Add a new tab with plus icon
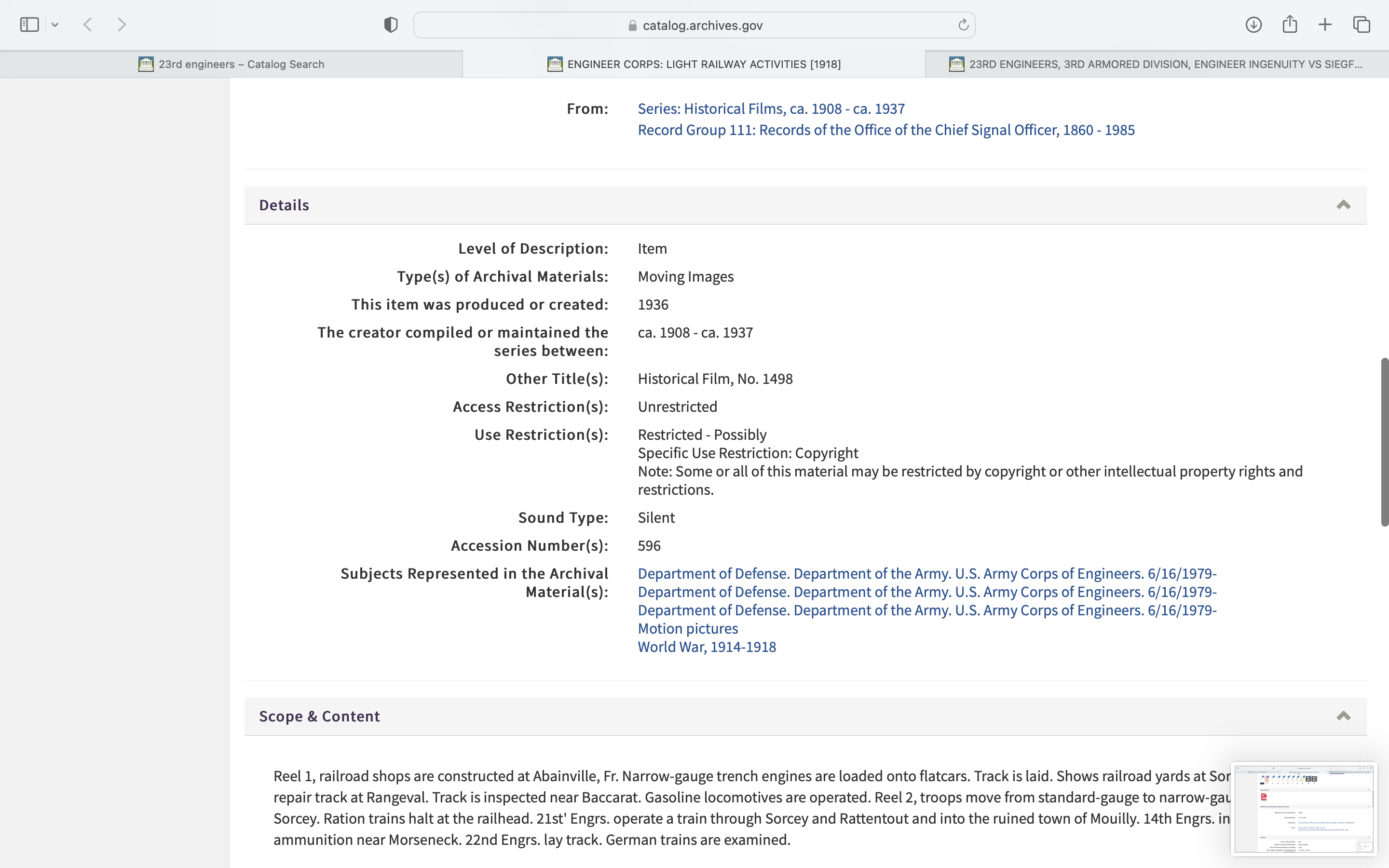Viewport: 1389px width, 868px height. click(x=1325, y=25)
